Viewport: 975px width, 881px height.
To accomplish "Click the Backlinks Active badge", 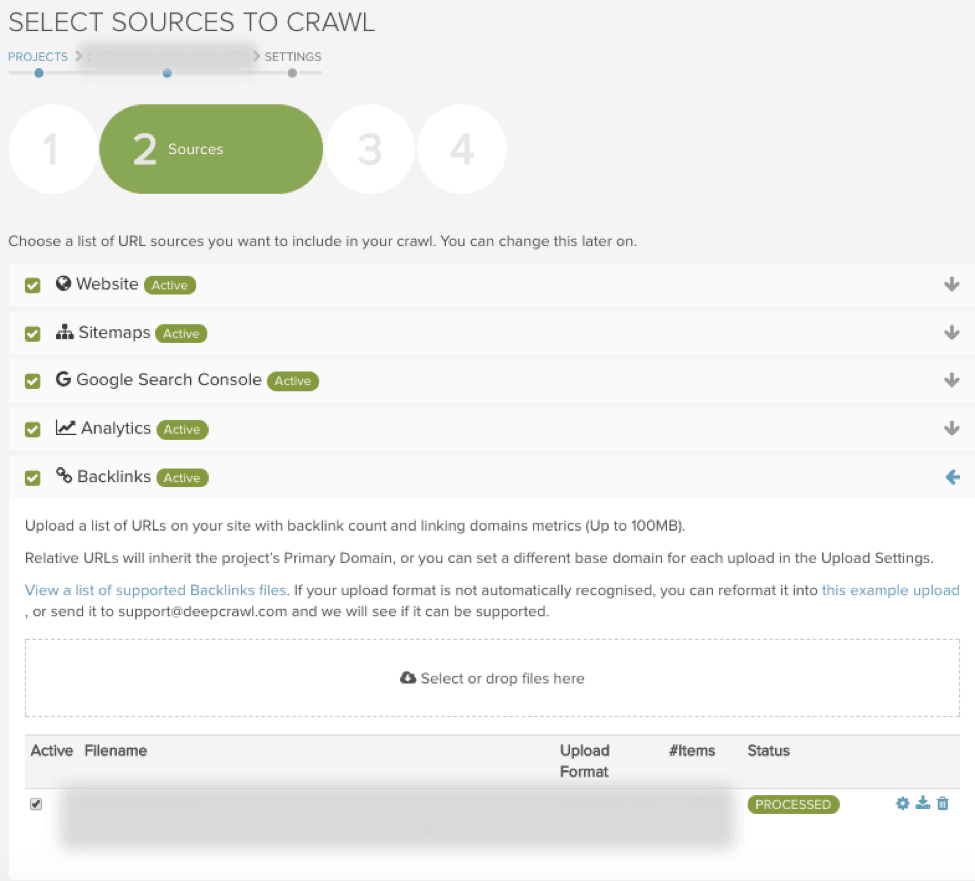I will [182, 477].
